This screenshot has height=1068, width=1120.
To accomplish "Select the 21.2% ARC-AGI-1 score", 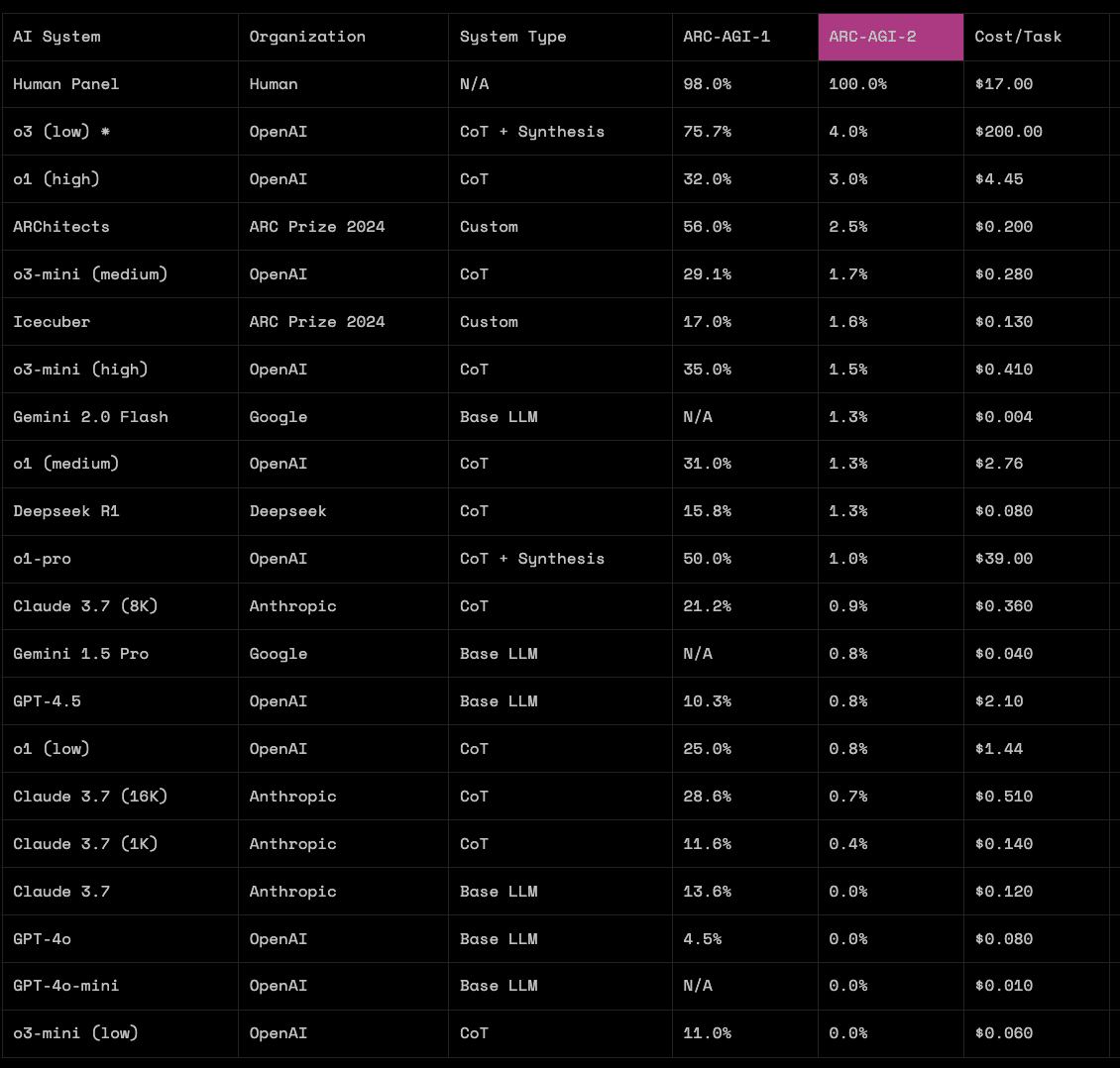I will click(707, 606).
